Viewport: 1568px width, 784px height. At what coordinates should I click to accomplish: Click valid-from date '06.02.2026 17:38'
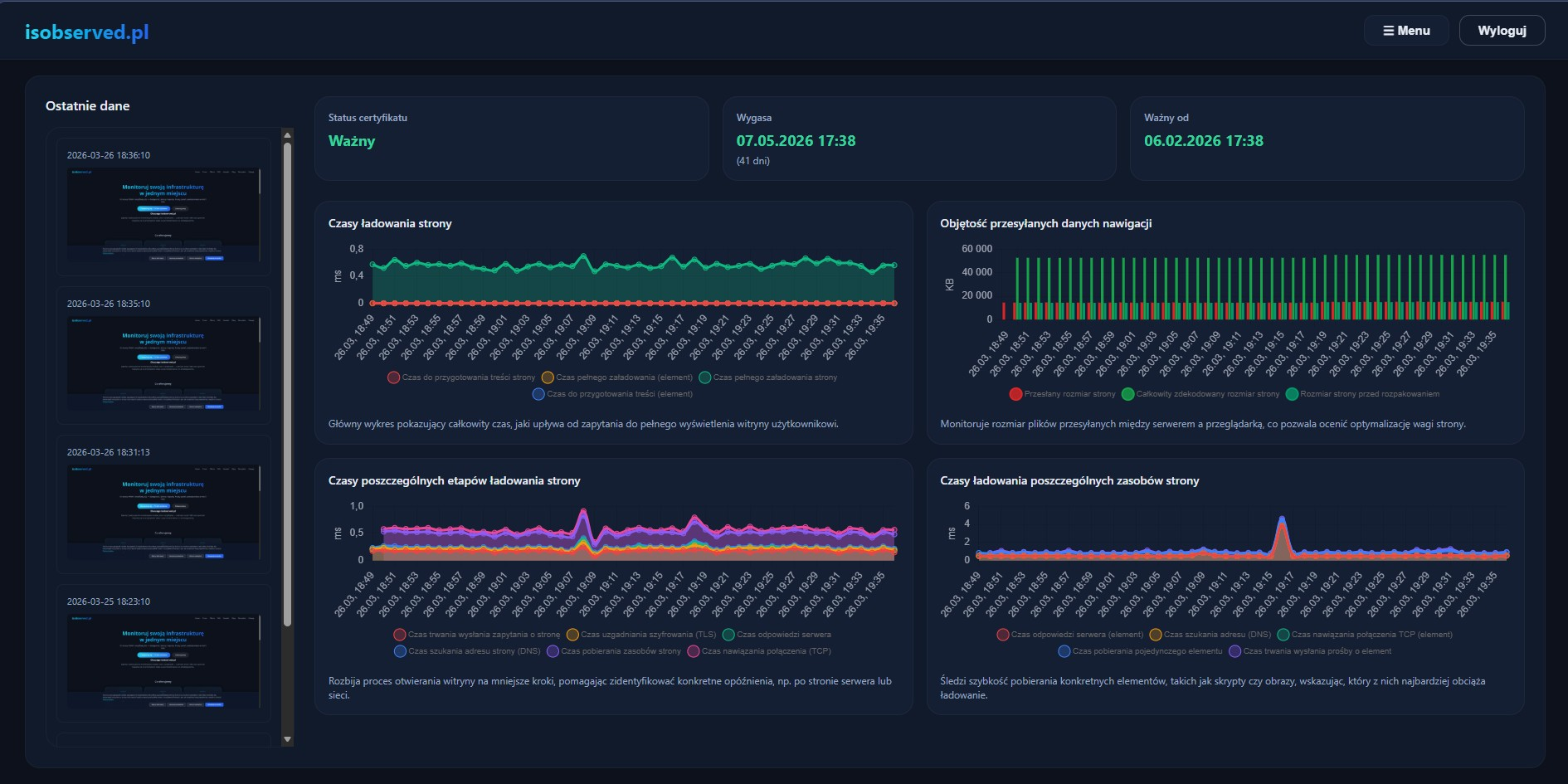tap(1204, 141)
